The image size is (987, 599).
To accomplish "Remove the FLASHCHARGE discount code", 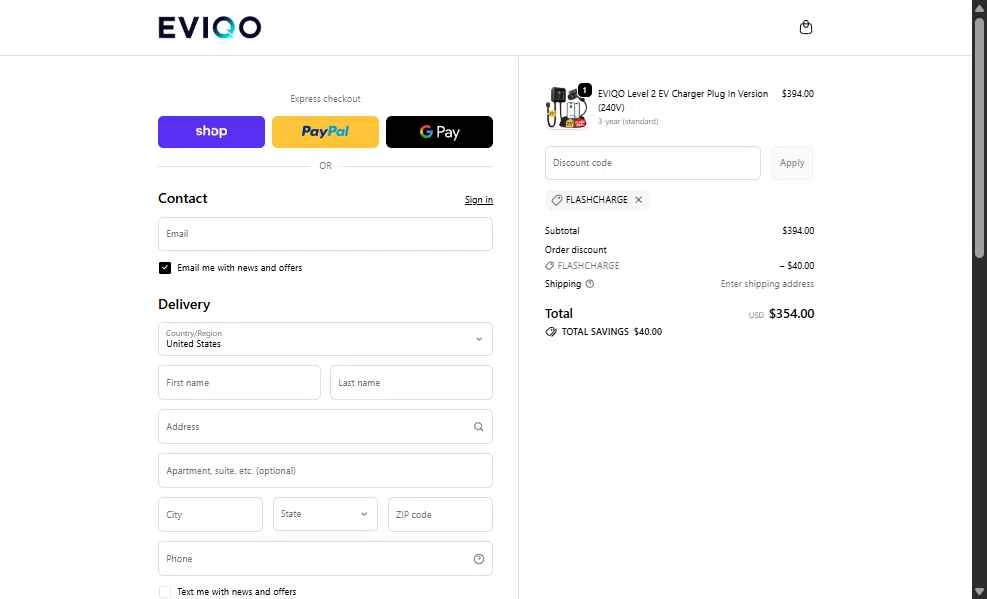I will [638, 199].
